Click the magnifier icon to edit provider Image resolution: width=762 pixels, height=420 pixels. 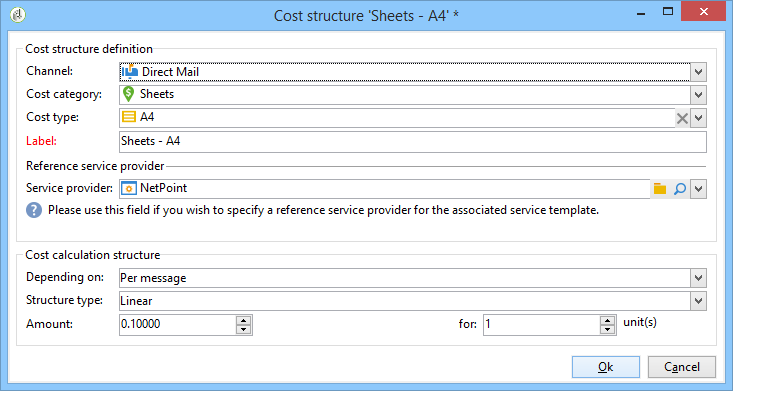tap(679, 188)
